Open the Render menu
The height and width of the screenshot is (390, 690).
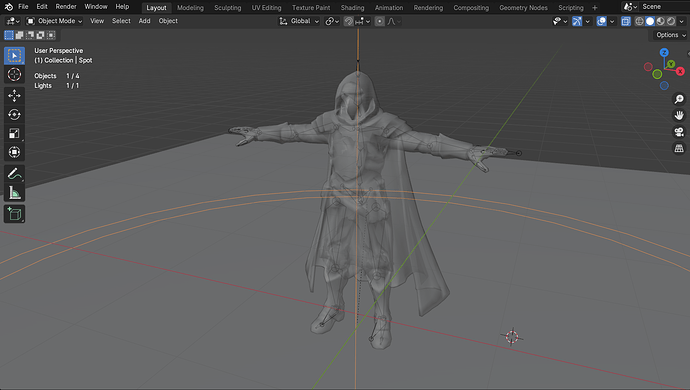(x=66, y=7)
